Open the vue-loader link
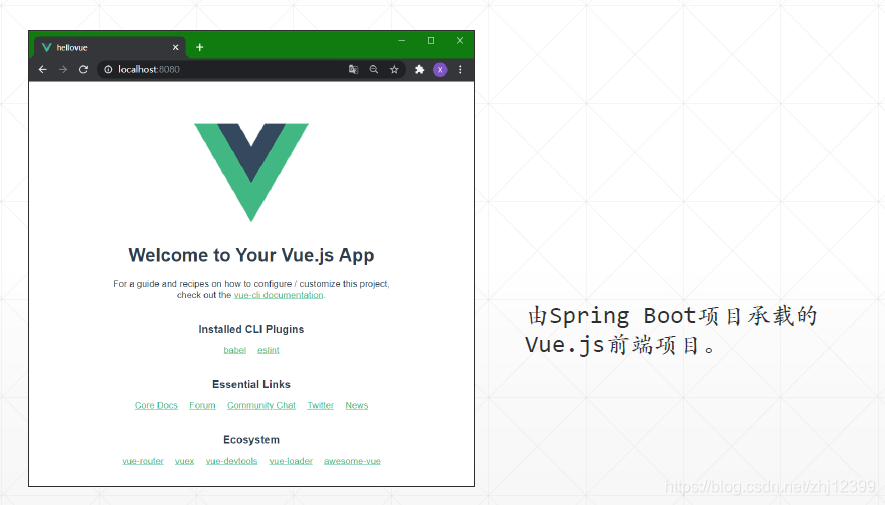This screenshot has width=885, height=505. click(x=291, y=461)
